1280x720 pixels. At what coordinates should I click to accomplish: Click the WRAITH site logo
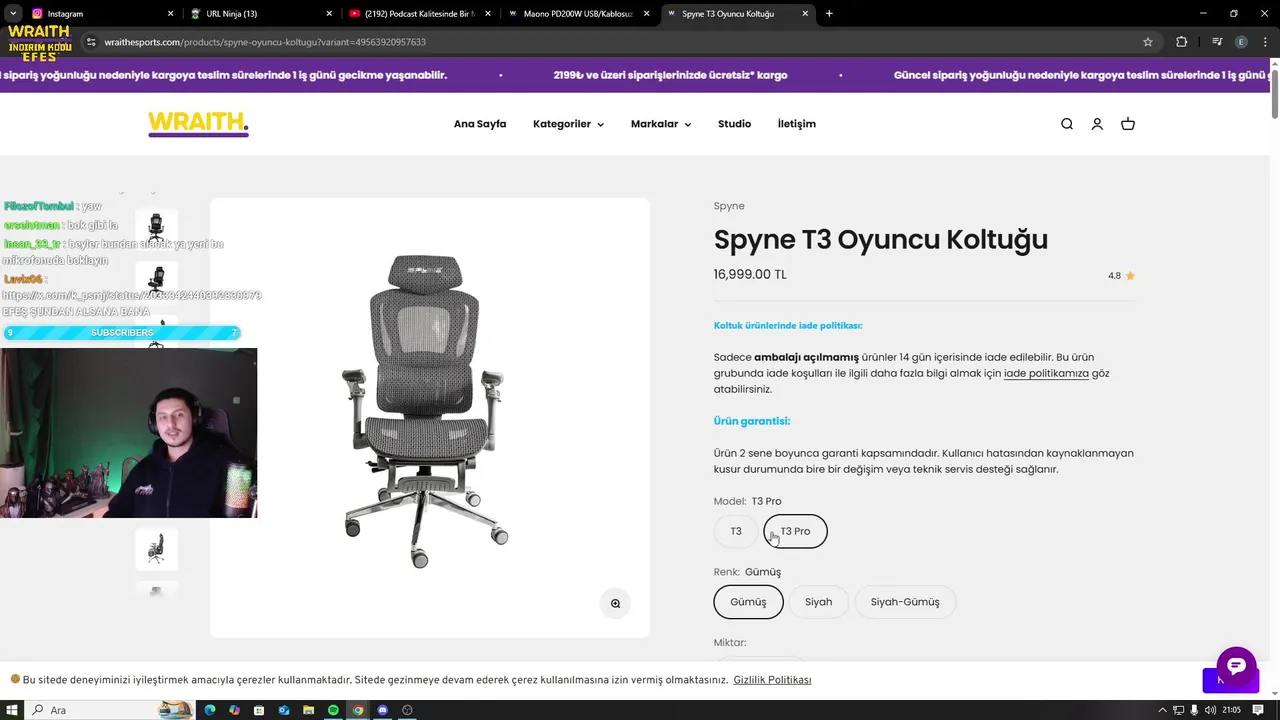tap(198, 124)
